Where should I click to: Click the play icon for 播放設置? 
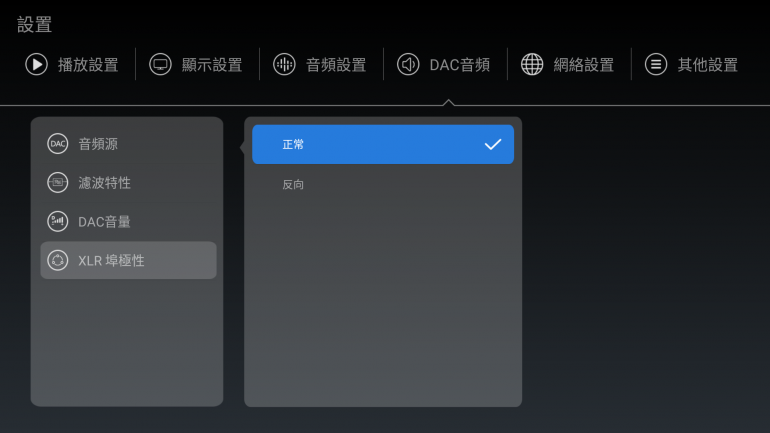(x=36, y=64)
